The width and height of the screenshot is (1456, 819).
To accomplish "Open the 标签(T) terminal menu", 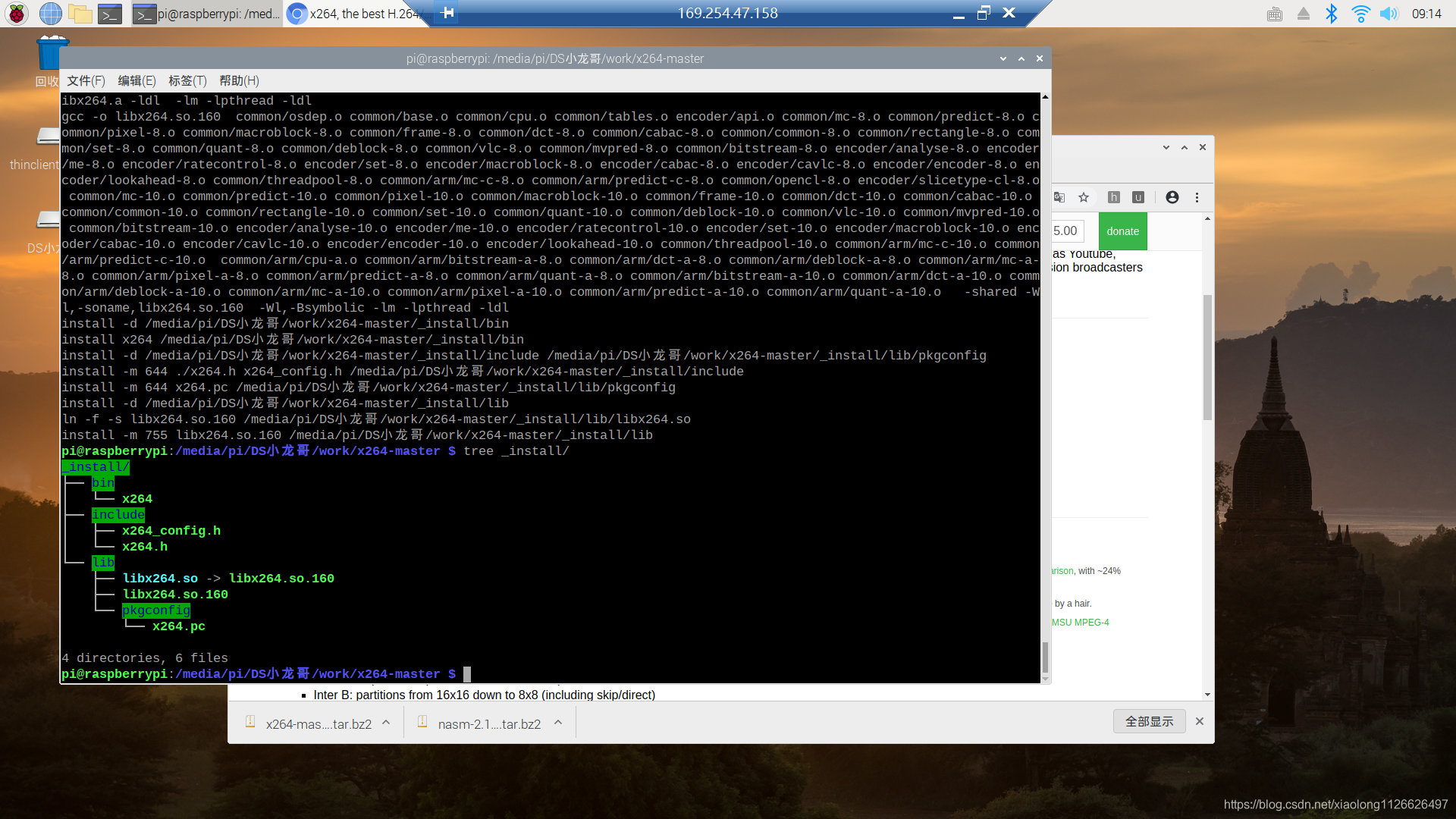I will [187, 80].
